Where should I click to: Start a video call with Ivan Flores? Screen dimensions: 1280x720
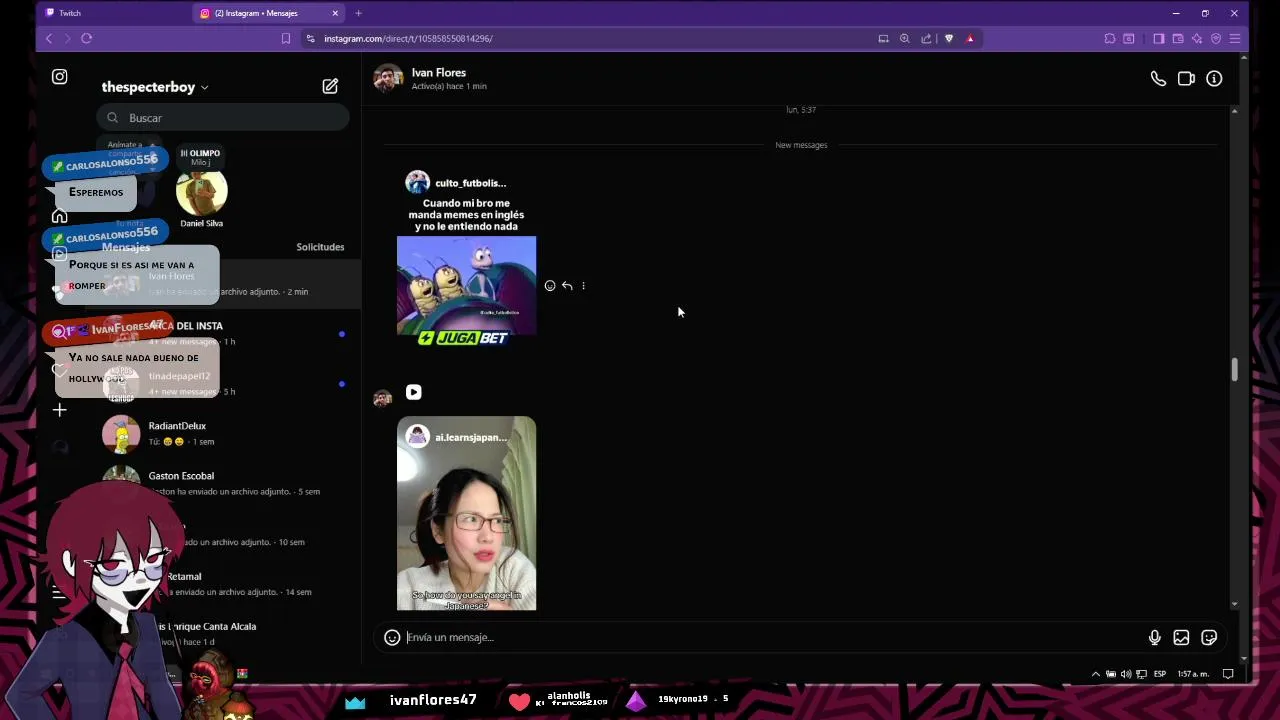[1186, 79]
